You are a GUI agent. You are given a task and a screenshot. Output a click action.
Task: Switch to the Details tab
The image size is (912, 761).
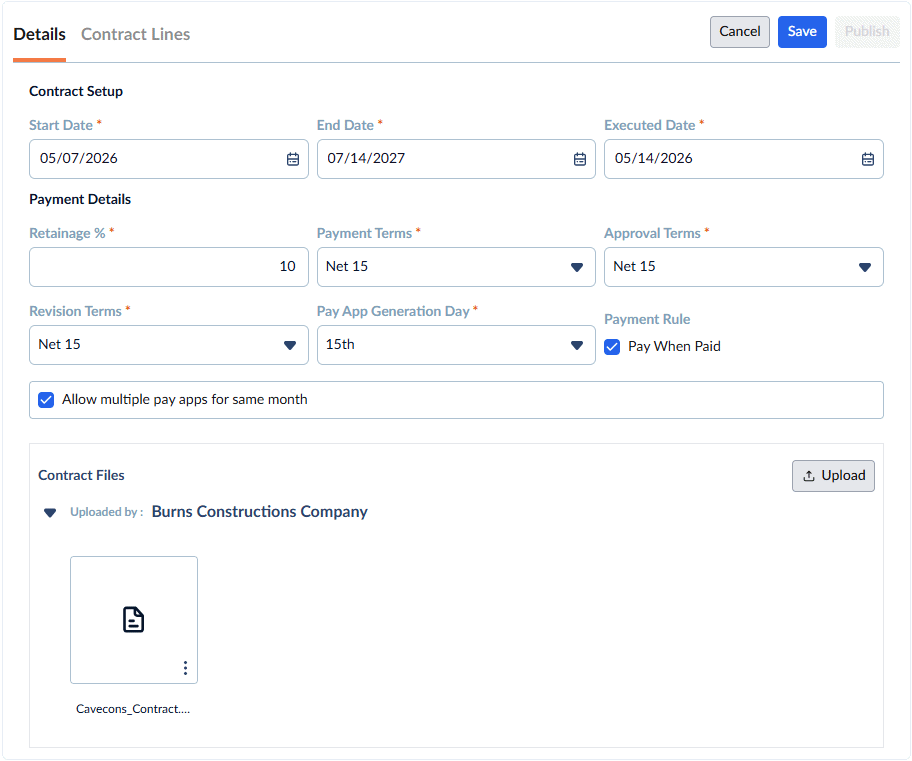[40, 34]
